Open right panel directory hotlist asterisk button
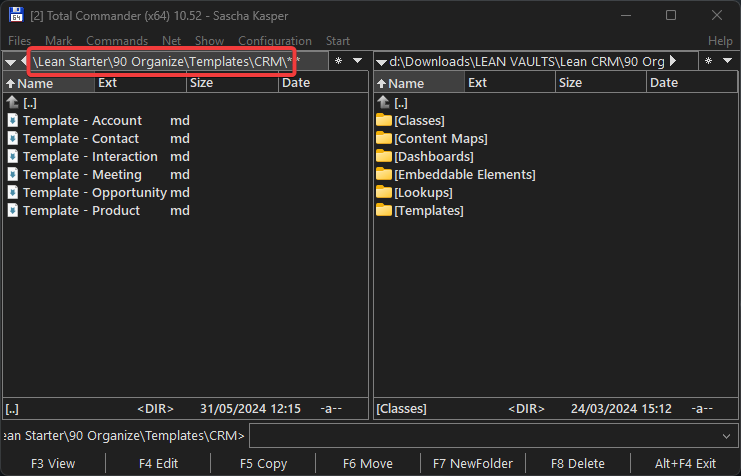741x476 pixels. click(708, 61)
